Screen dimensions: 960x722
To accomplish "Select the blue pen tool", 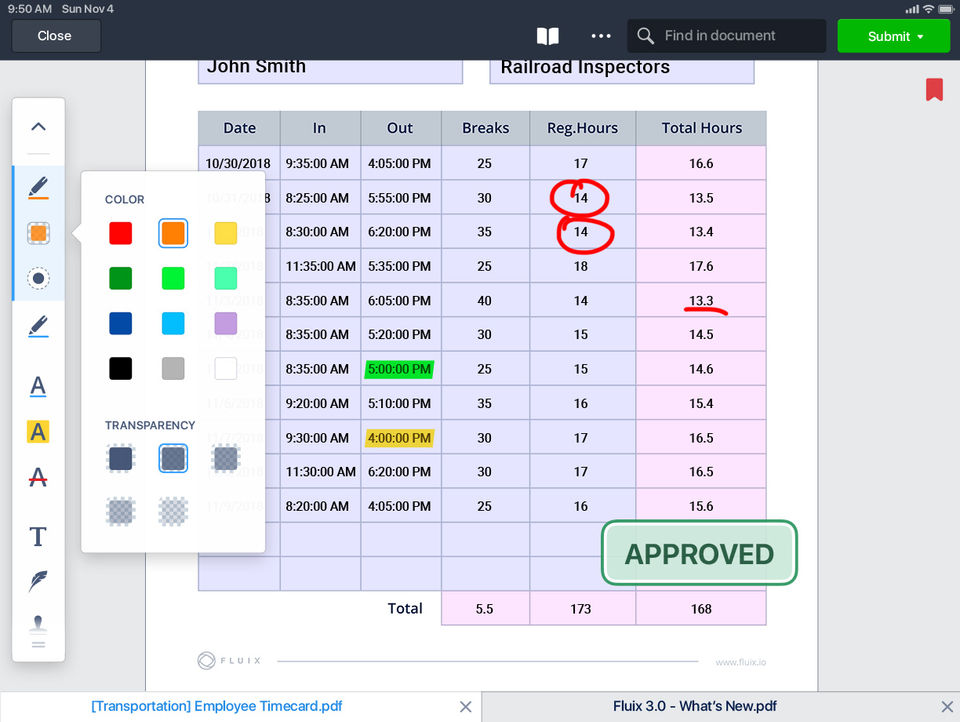I will coord(38,326).
